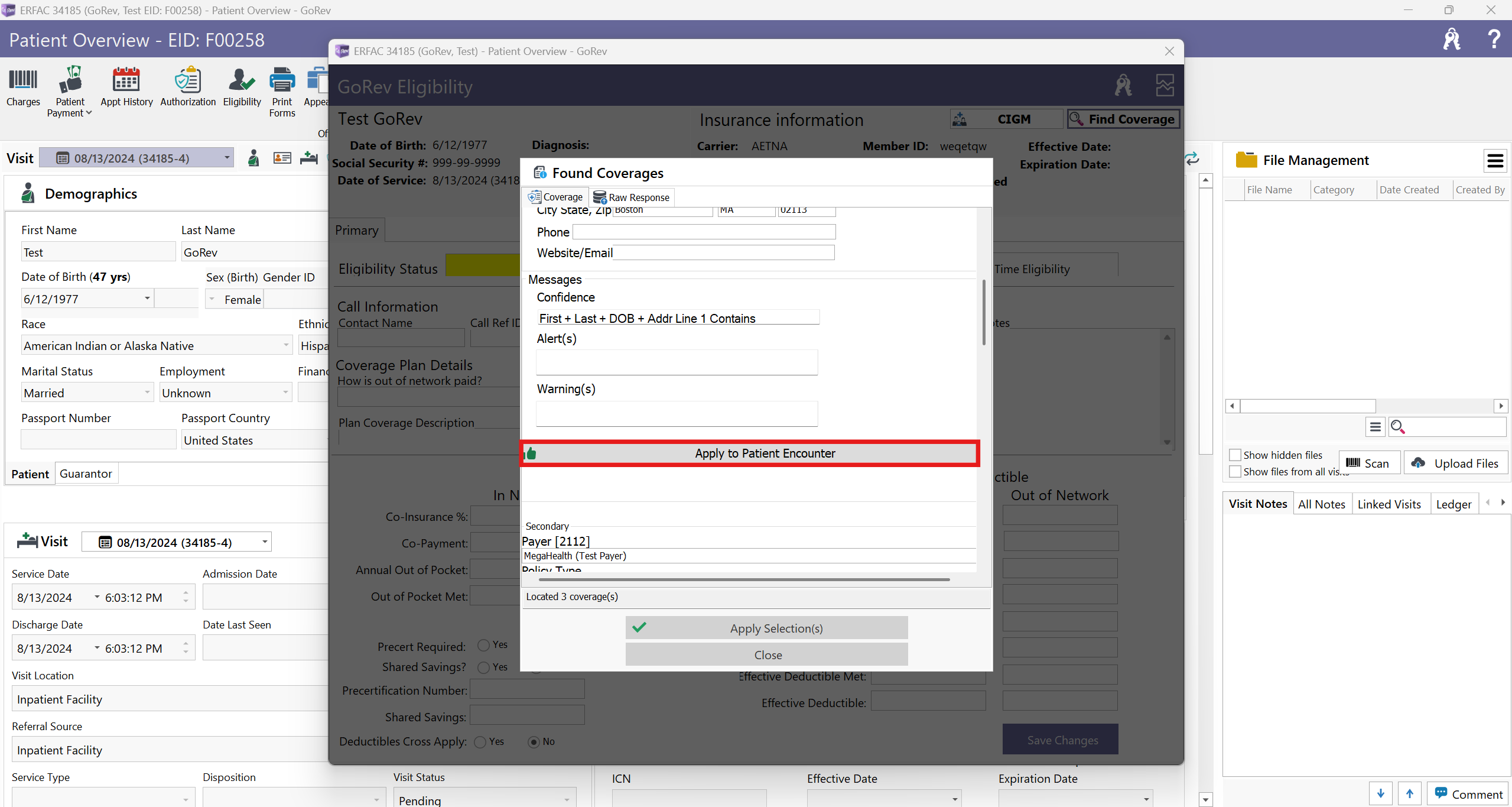Open the Charges barcode icon
The height and width of the screenshot is (807, 1512).
(x=23, y=87)
